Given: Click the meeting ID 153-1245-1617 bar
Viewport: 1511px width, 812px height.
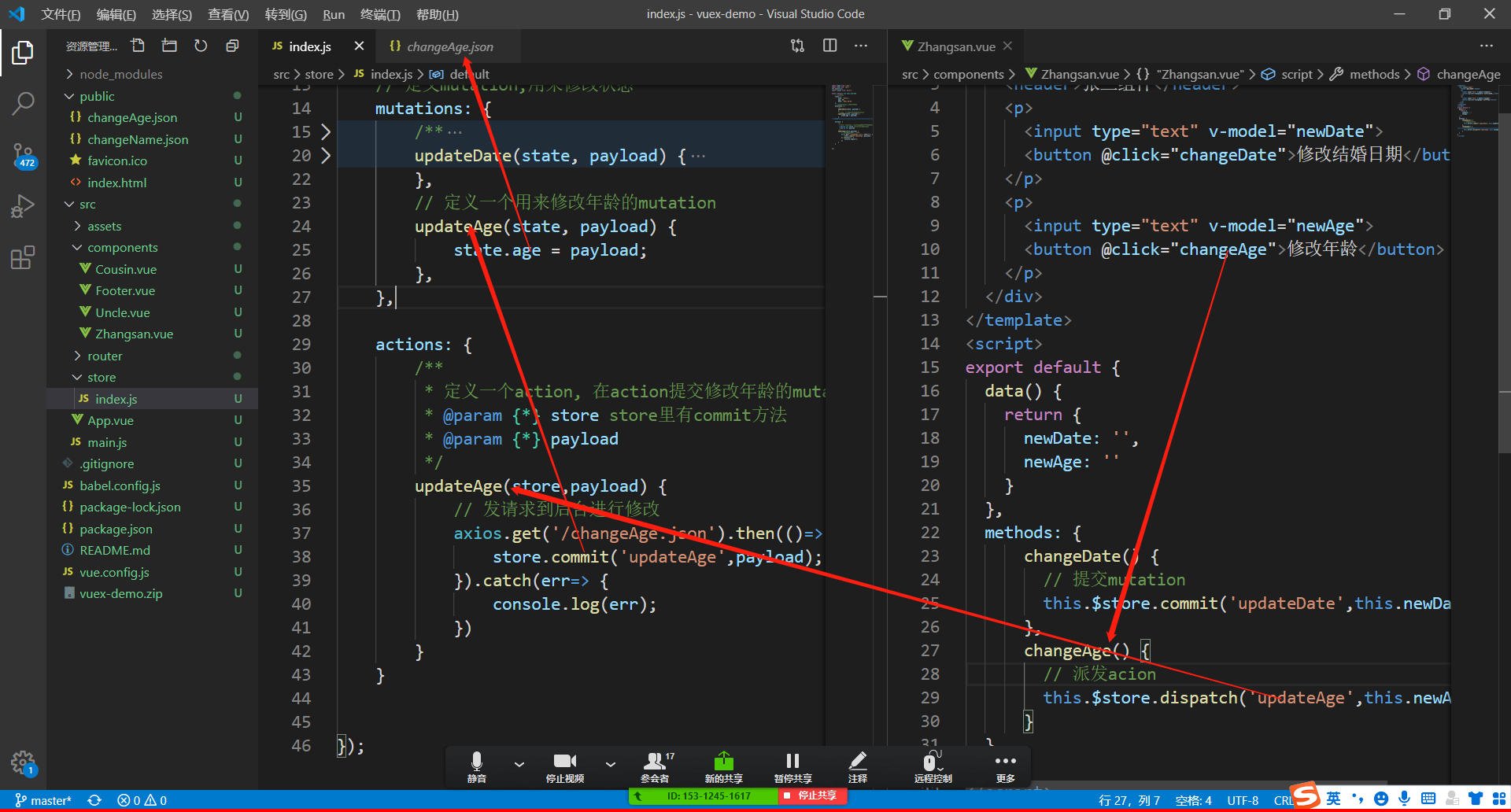Looking at the screenshot, I should pyautogui.click(x=704, y=796).
